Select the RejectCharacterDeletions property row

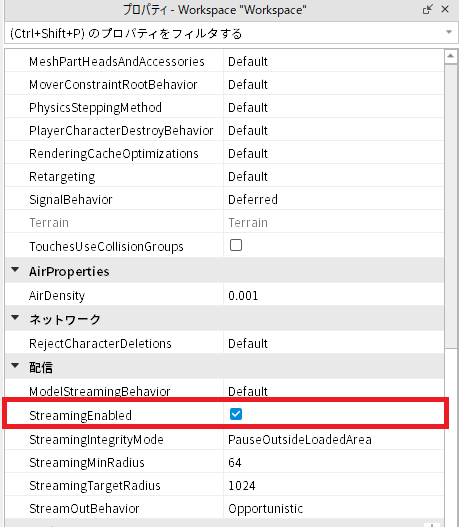tap(224, 343)
